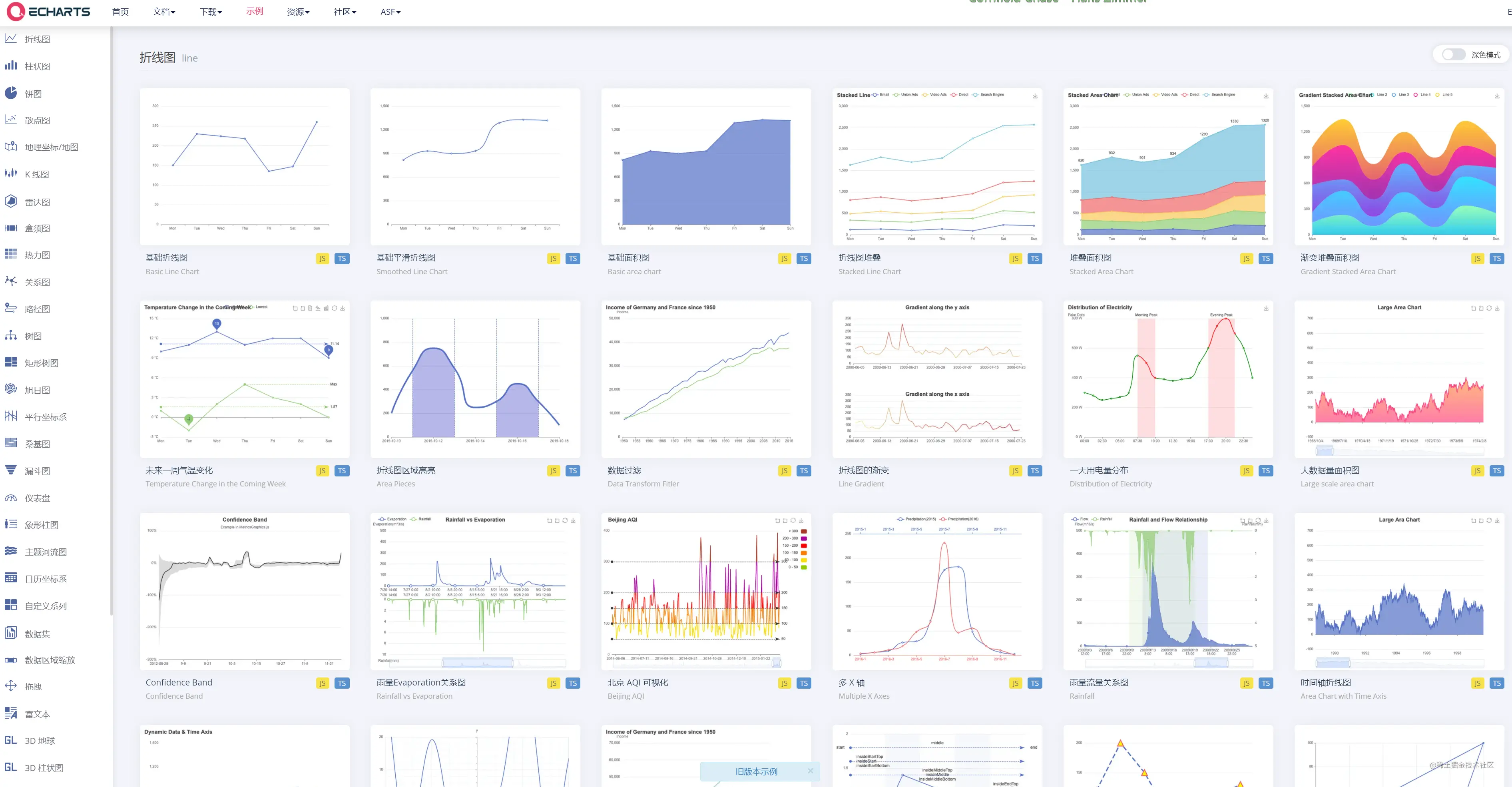The image size is (1512, 787).
Task: Open the Confidence Band chart thumbnail
Action: 245,592
